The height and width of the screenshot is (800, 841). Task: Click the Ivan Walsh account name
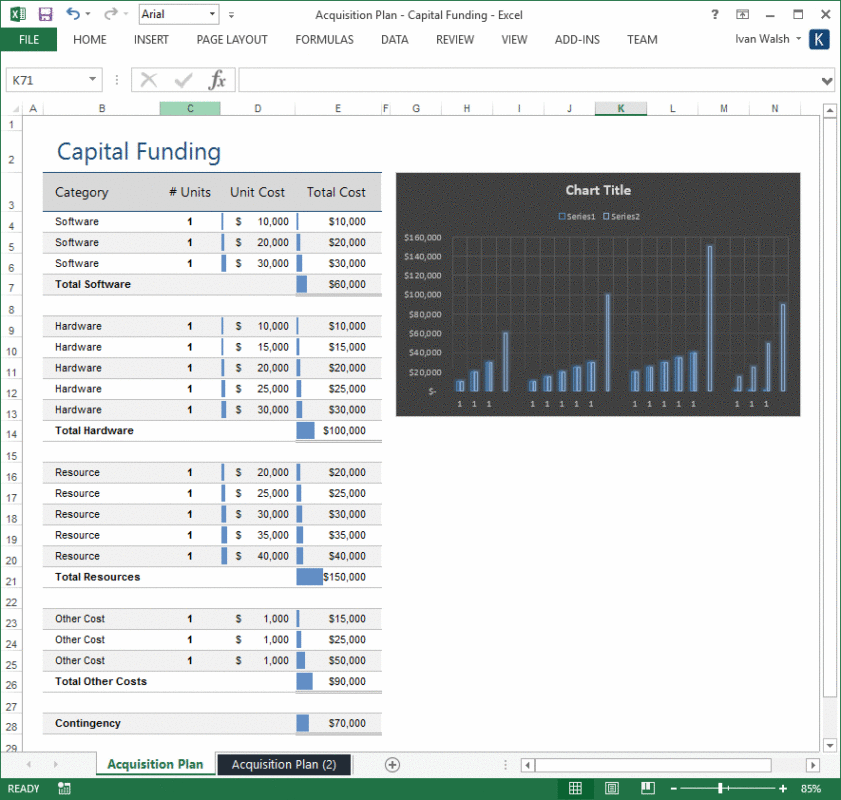click(761, 39)
